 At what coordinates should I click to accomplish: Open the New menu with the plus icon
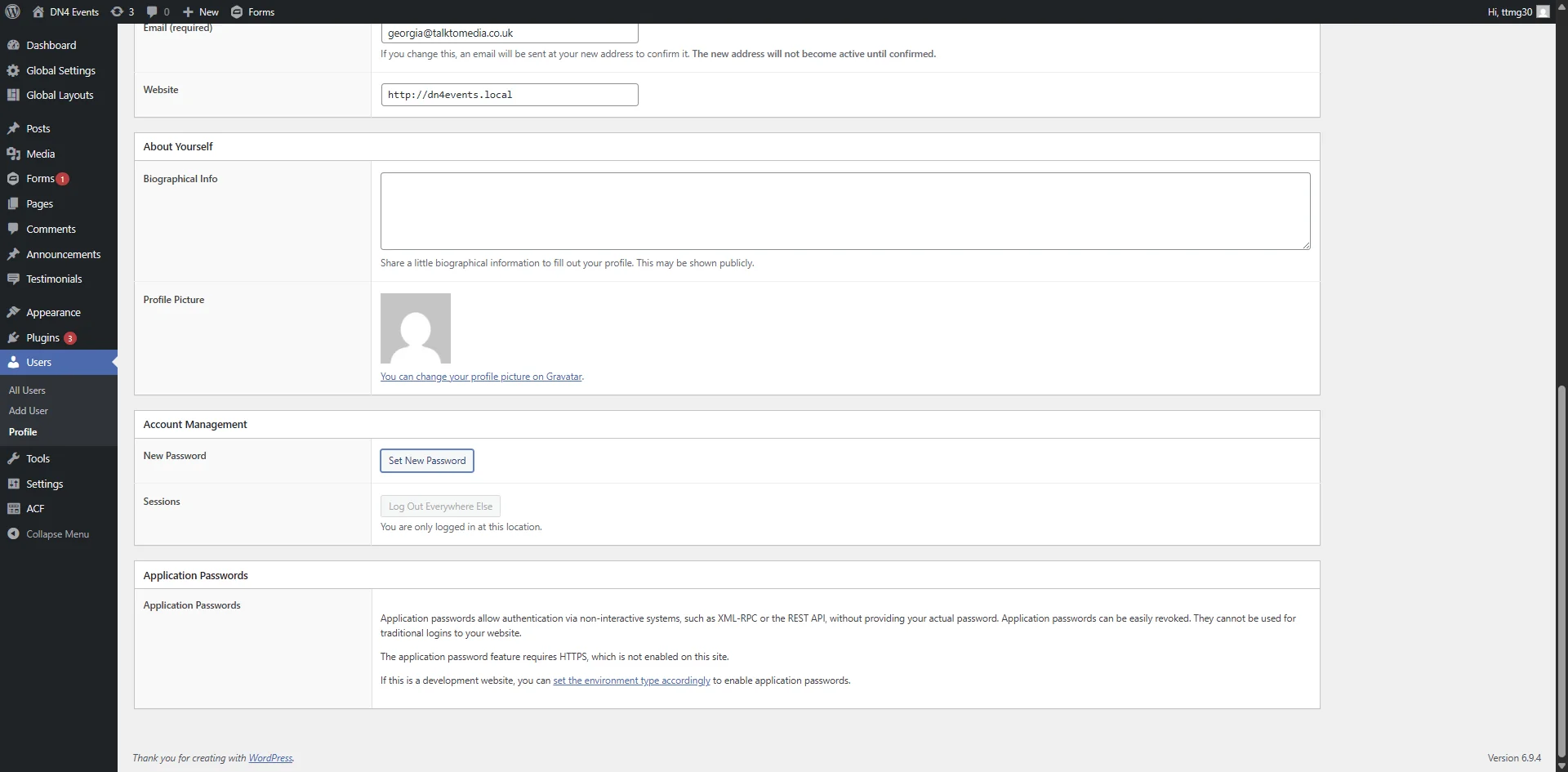click(199, 11)
